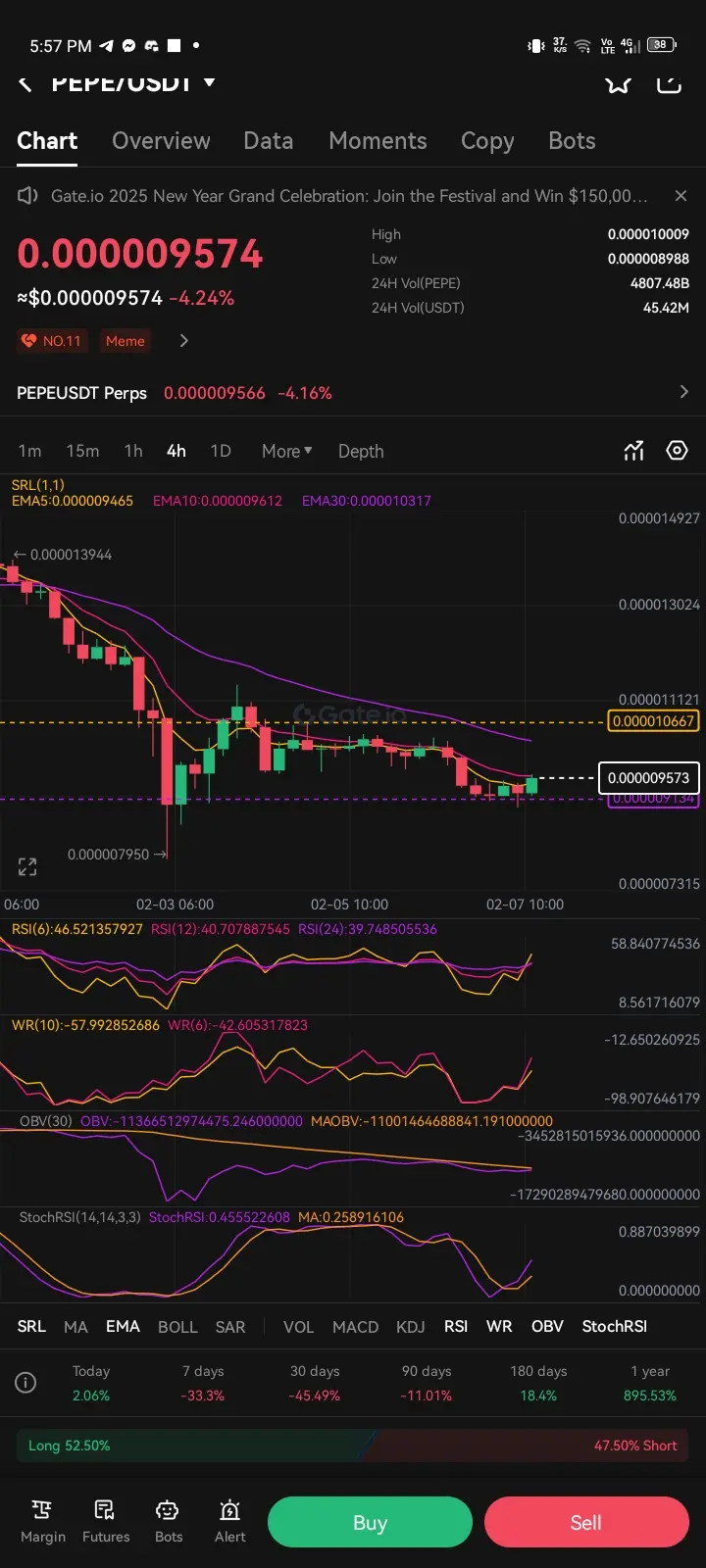Tap the NO.11 ranking tag
The width and height of the screenshot is (706, 1568).
(52, 341)
